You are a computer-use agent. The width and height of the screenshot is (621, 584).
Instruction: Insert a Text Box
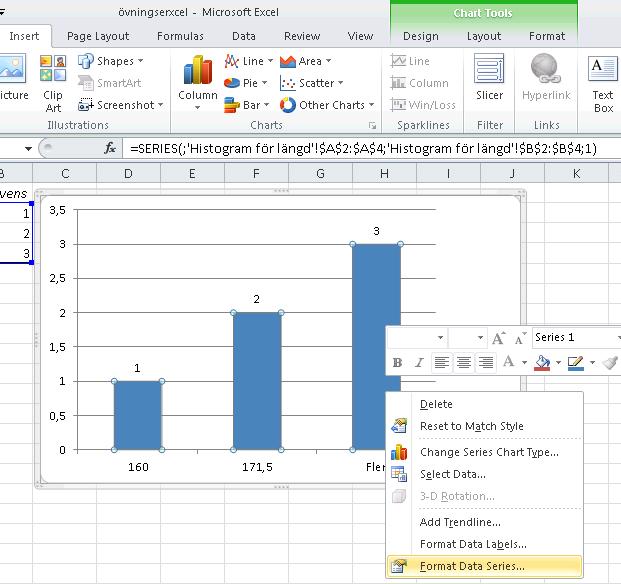tap(603, 84)
